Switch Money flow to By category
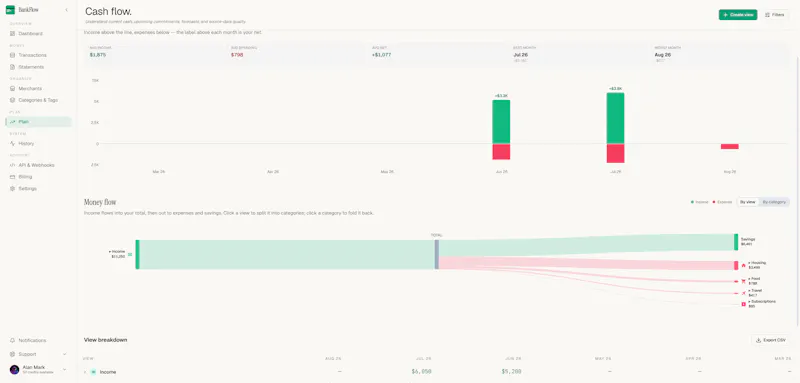 pos(774,202)
